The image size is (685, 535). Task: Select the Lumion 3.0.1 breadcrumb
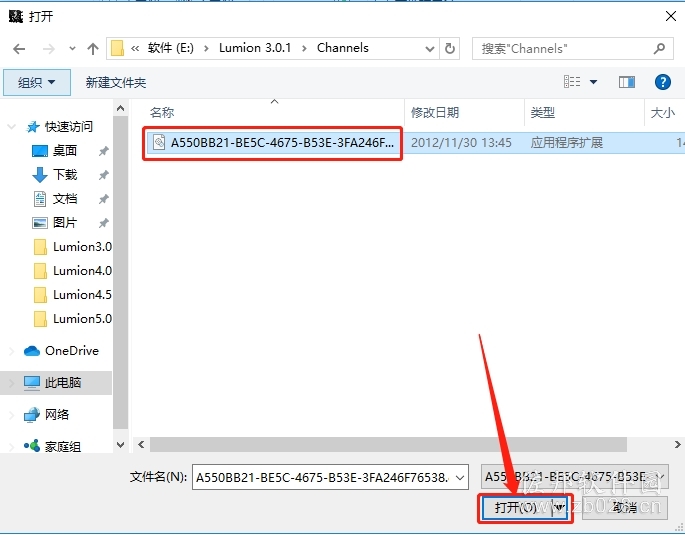pyautogui.click(x=255, y=48)
